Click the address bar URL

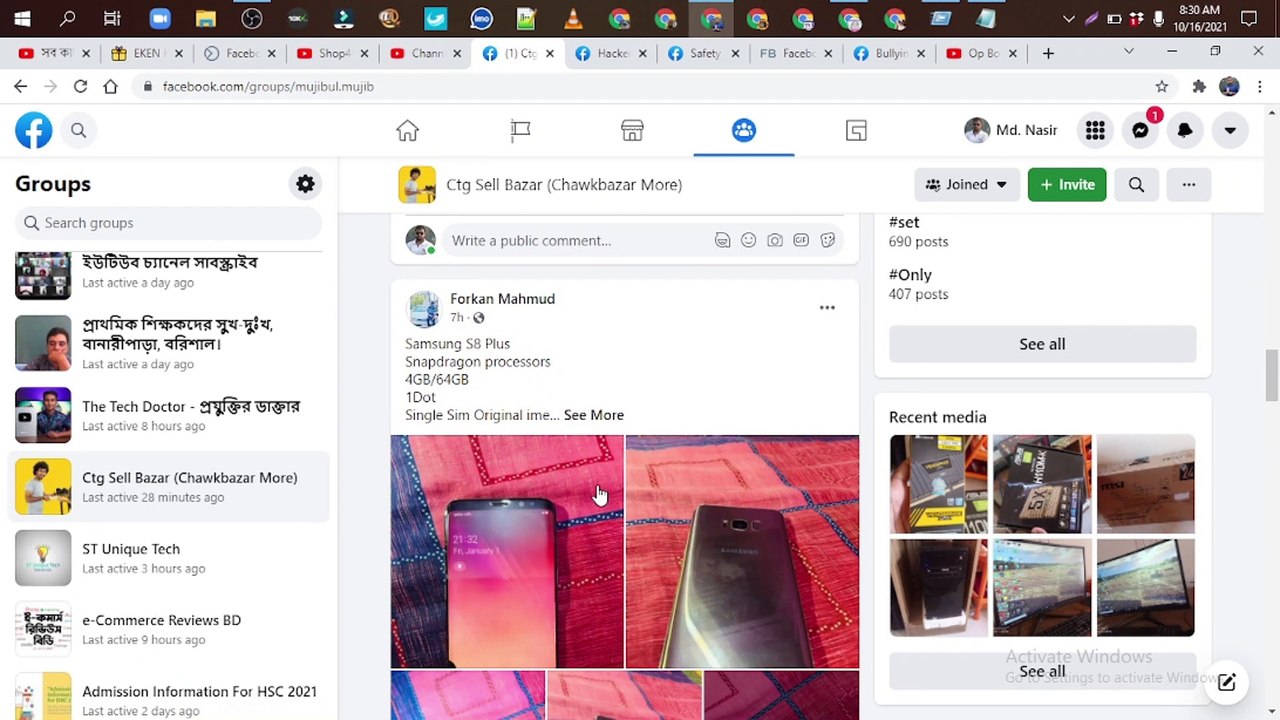point(268,87)
